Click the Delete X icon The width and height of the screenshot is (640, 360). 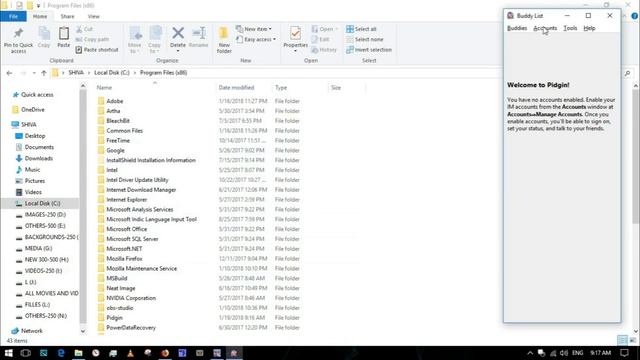click(178, 33)
